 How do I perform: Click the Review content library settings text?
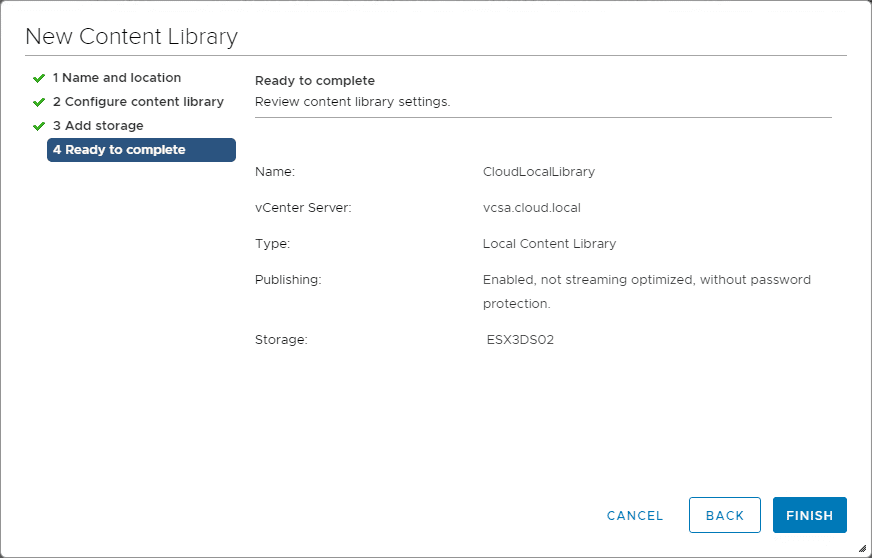tap(352, 102)
